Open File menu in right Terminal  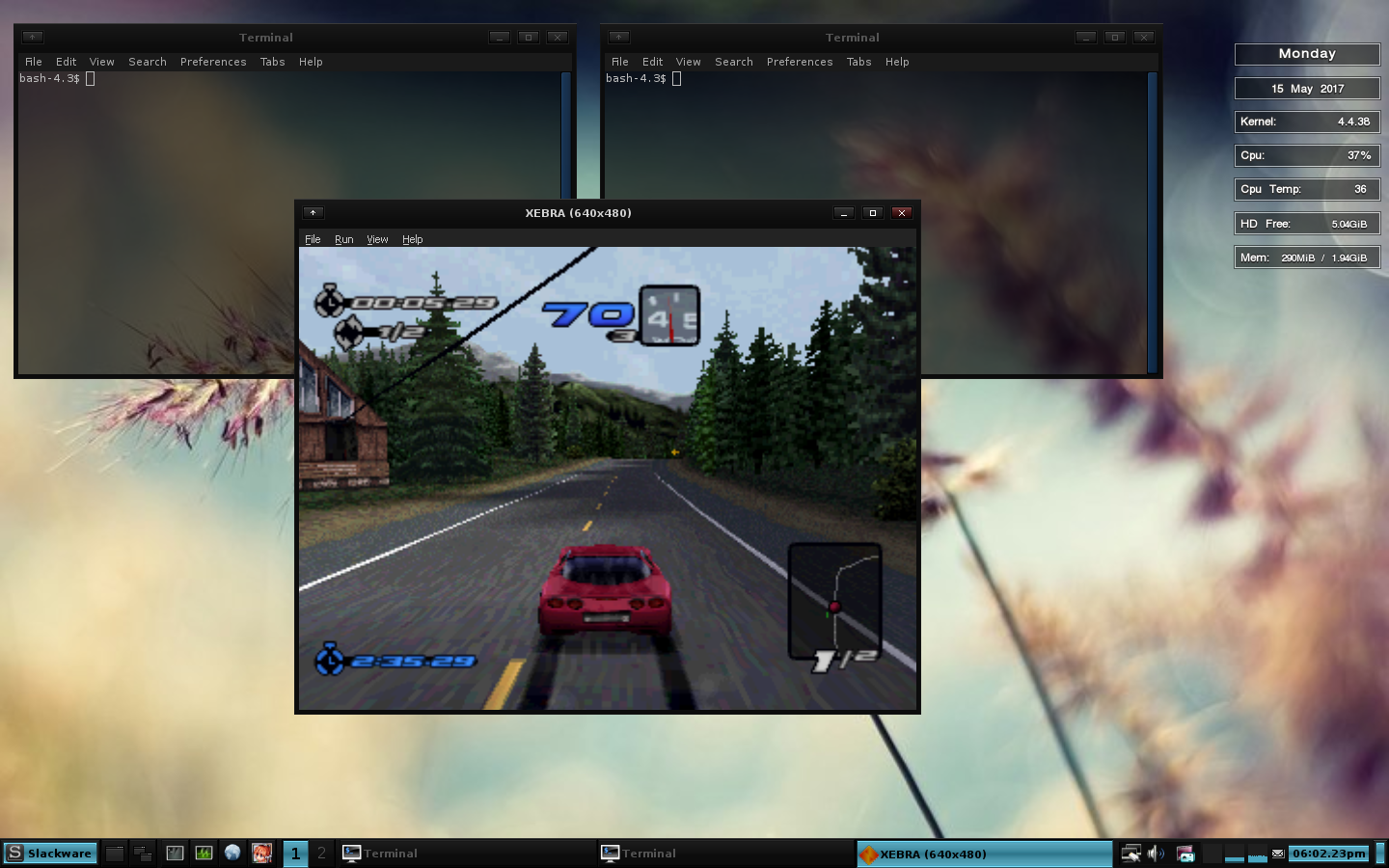click(x=620, y=62)
